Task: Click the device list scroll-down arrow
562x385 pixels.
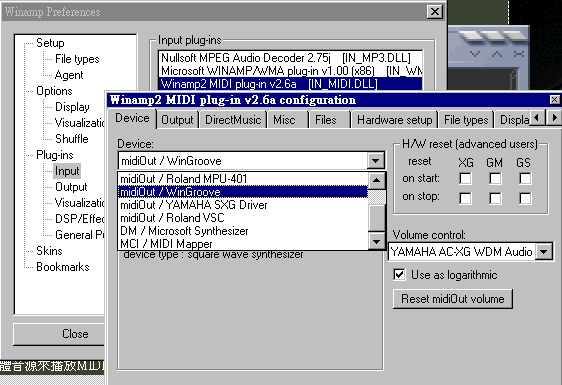Action: pyautogui.click(x=376, y=241)
